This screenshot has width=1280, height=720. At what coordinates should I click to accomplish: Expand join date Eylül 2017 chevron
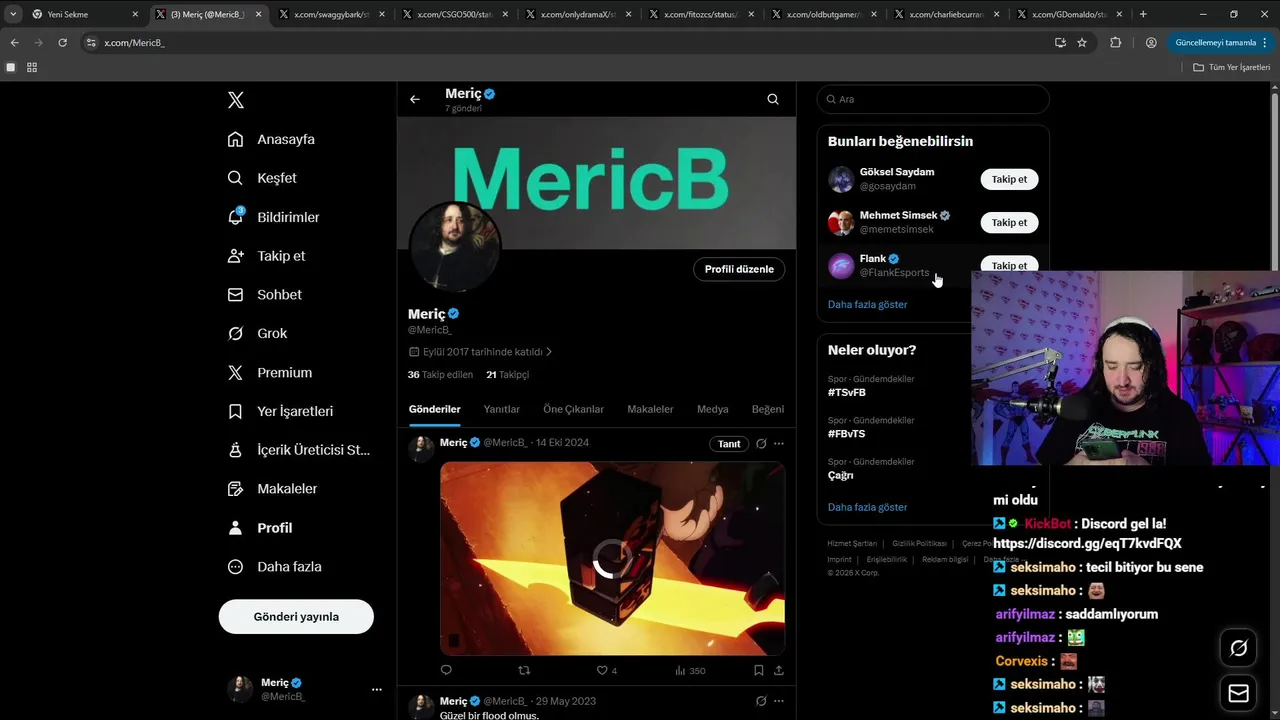549,352
